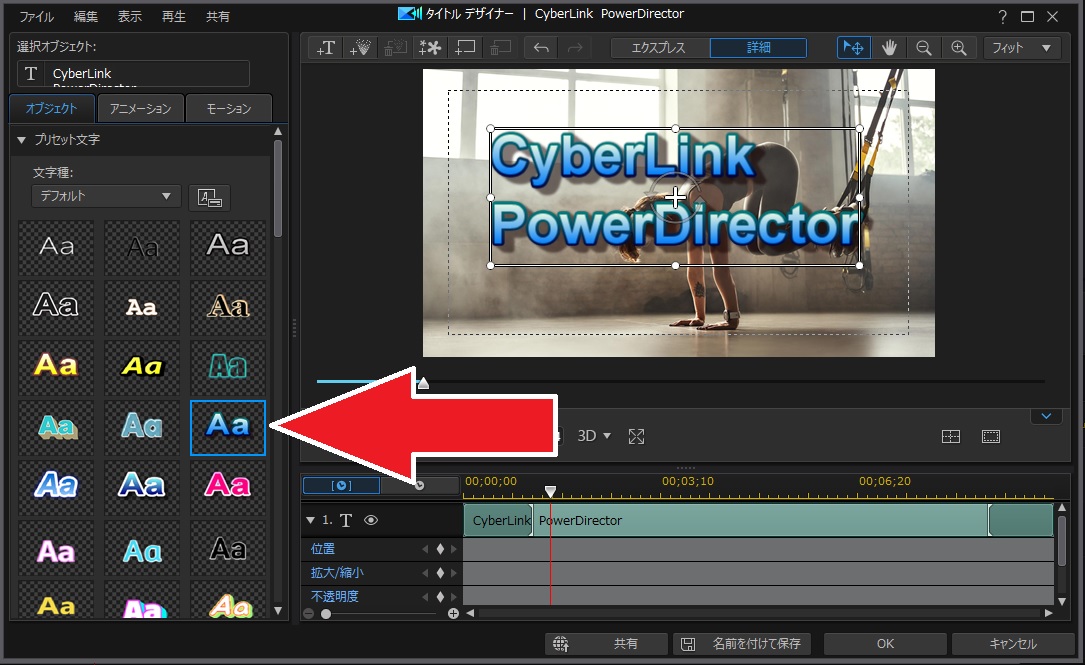Select the hand pan tool

(x=889, y=48)
